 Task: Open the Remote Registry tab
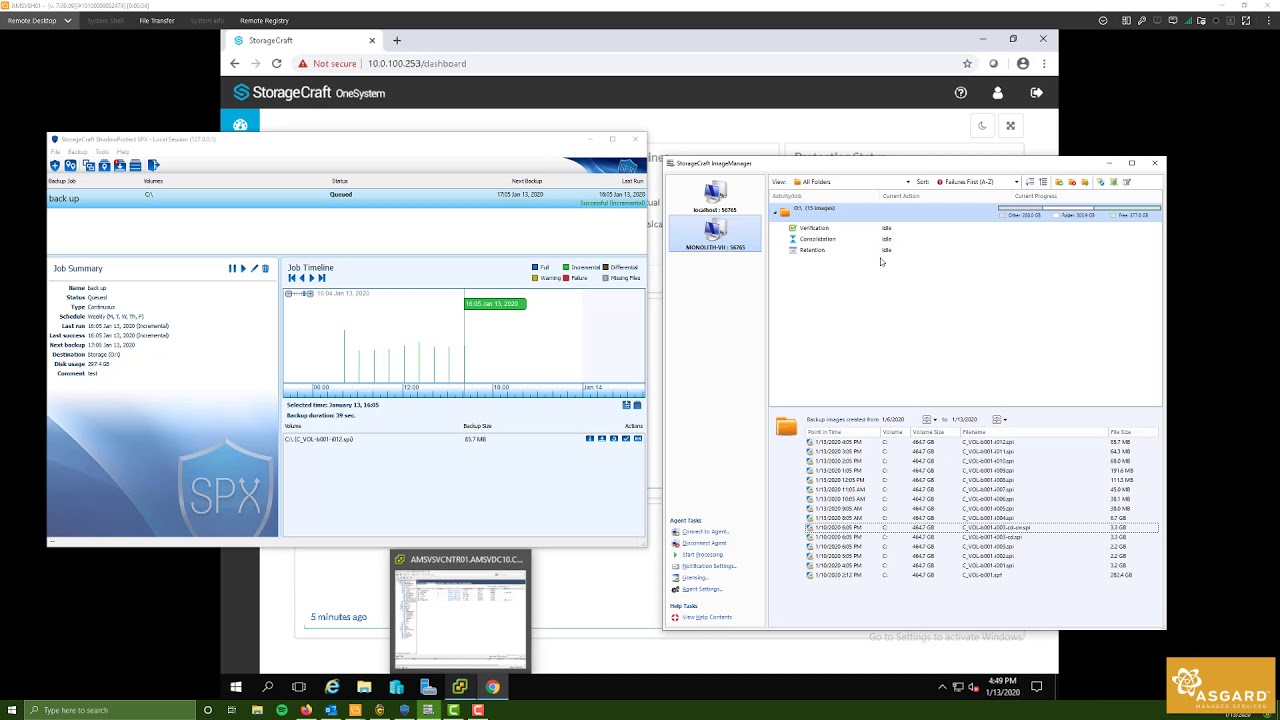(x=264, y=20)
